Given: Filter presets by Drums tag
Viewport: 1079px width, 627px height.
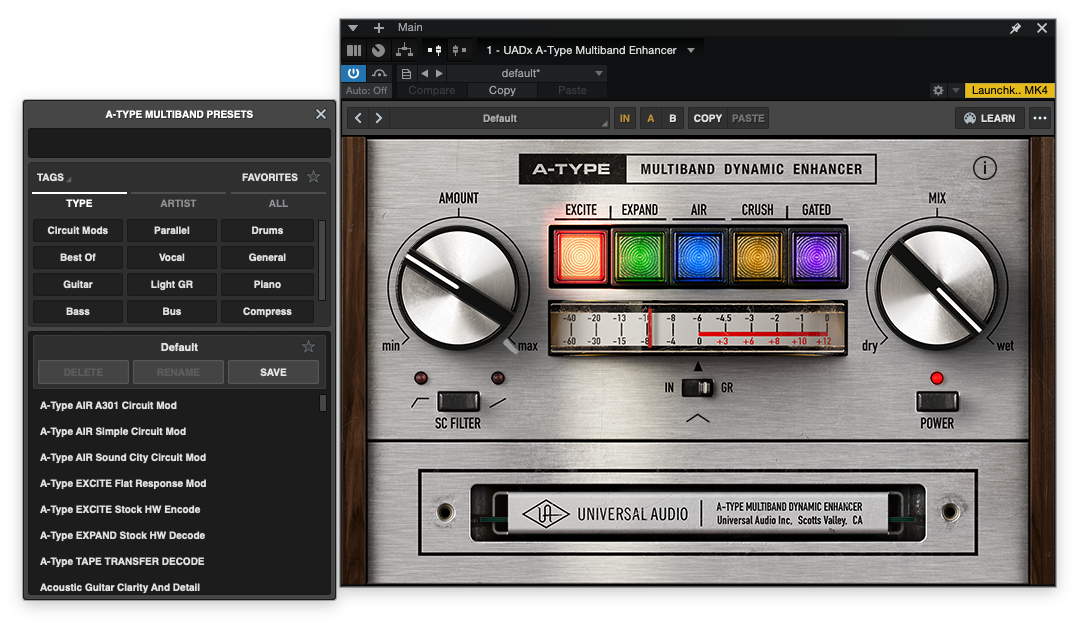Looking at the screenshot, I should pyautogui.click(x=267, y=231).
